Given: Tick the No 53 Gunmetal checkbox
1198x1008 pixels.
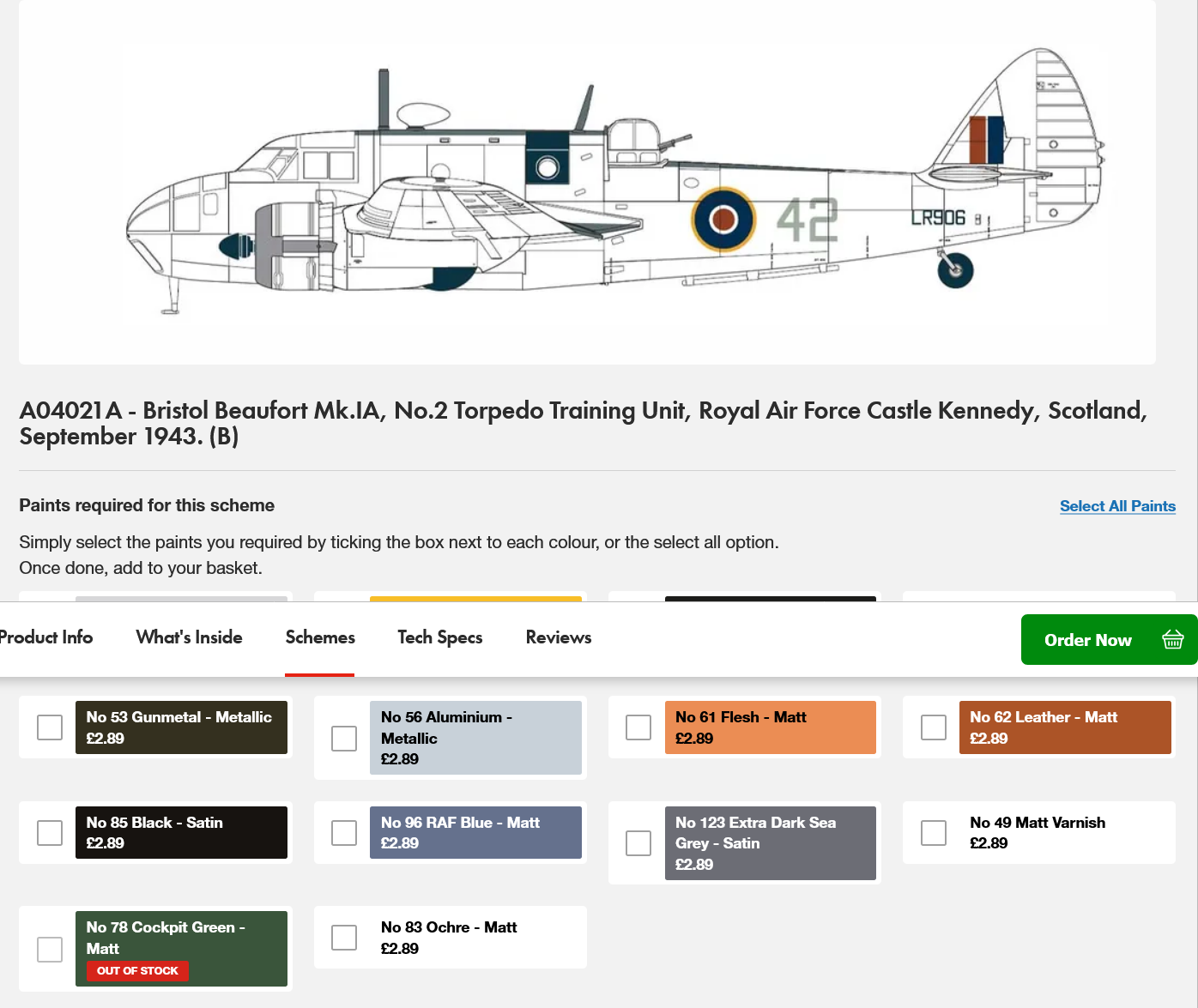Looking at the screenshot, I should click(x=50, y=727).
